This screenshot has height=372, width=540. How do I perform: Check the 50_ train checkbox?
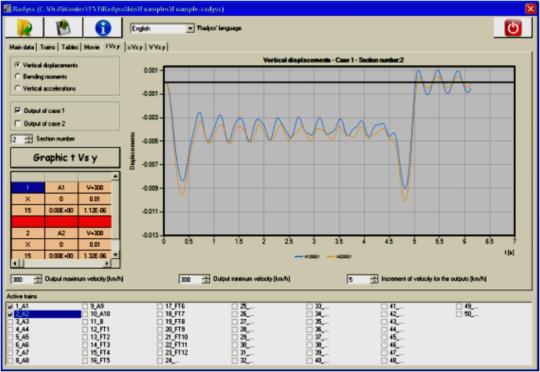[459, 314]
